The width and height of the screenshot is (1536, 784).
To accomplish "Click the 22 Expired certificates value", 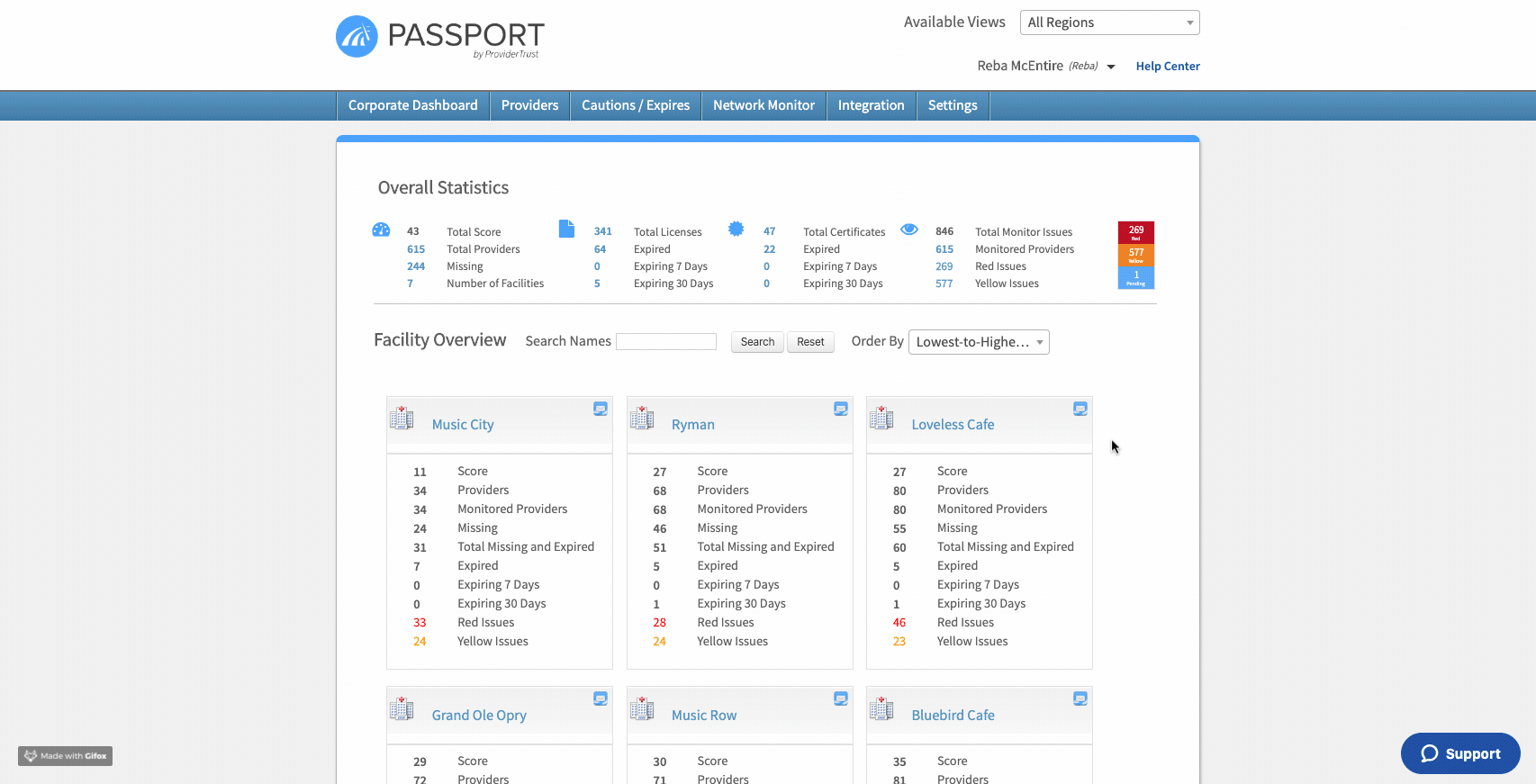I will click(x=769, y=249).
